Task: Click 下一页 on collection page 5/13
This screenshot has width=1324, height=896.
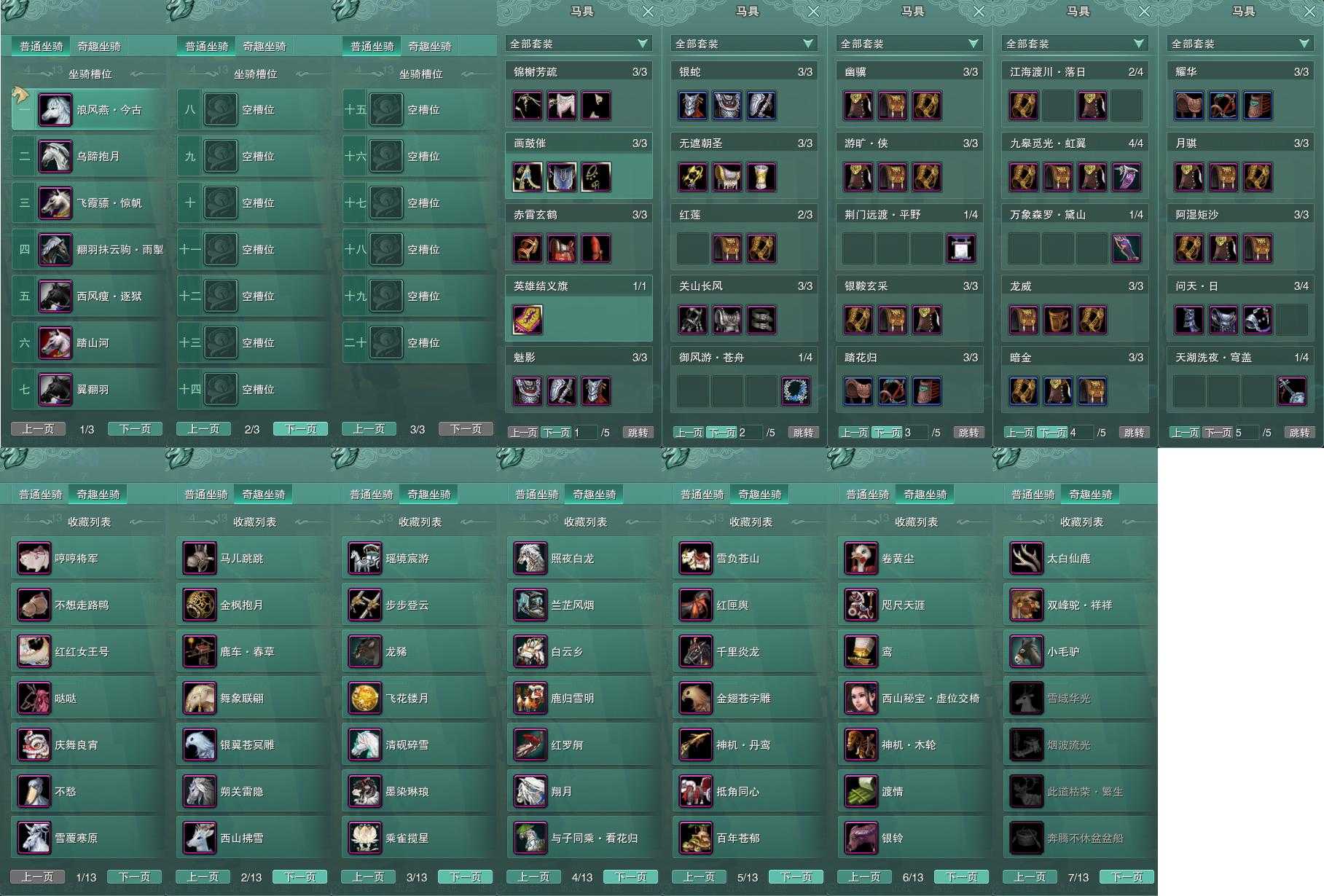Action: (x=796, y=877)
